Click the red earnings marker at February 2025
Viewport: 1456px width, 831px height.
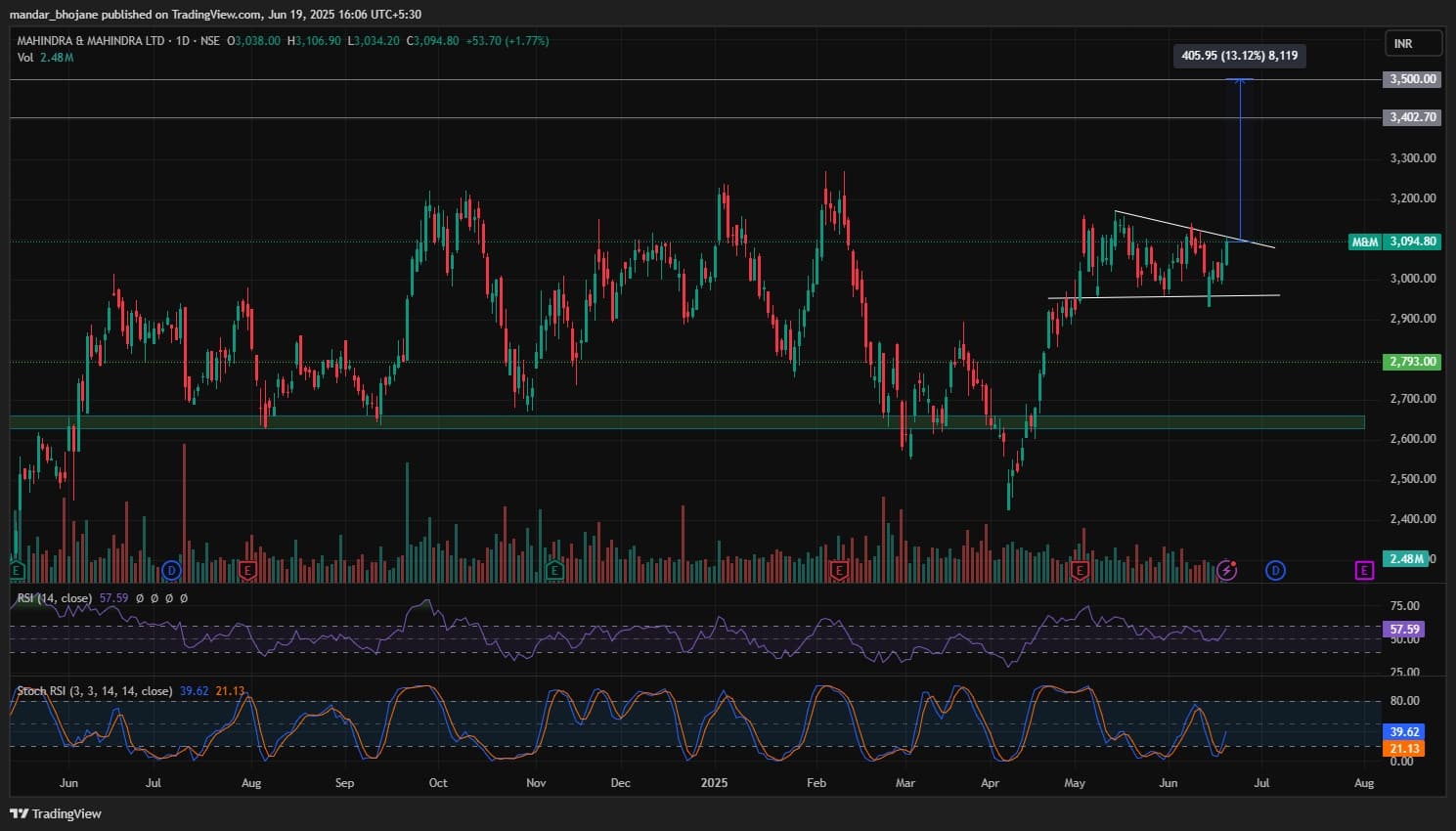[x=839, y=569]
